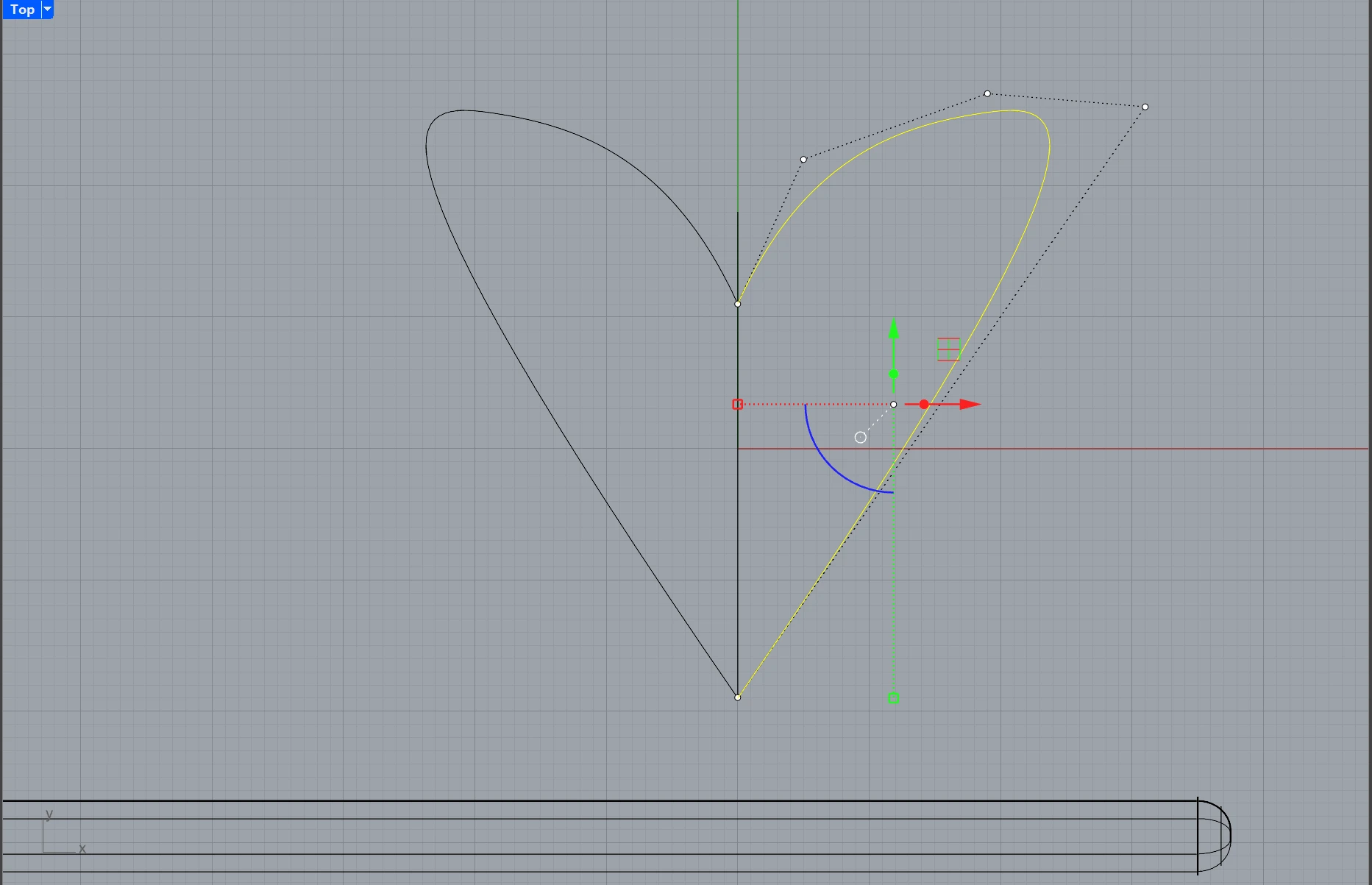
Task: Click the gumball white origin point
Action: (x=894, y=404)
